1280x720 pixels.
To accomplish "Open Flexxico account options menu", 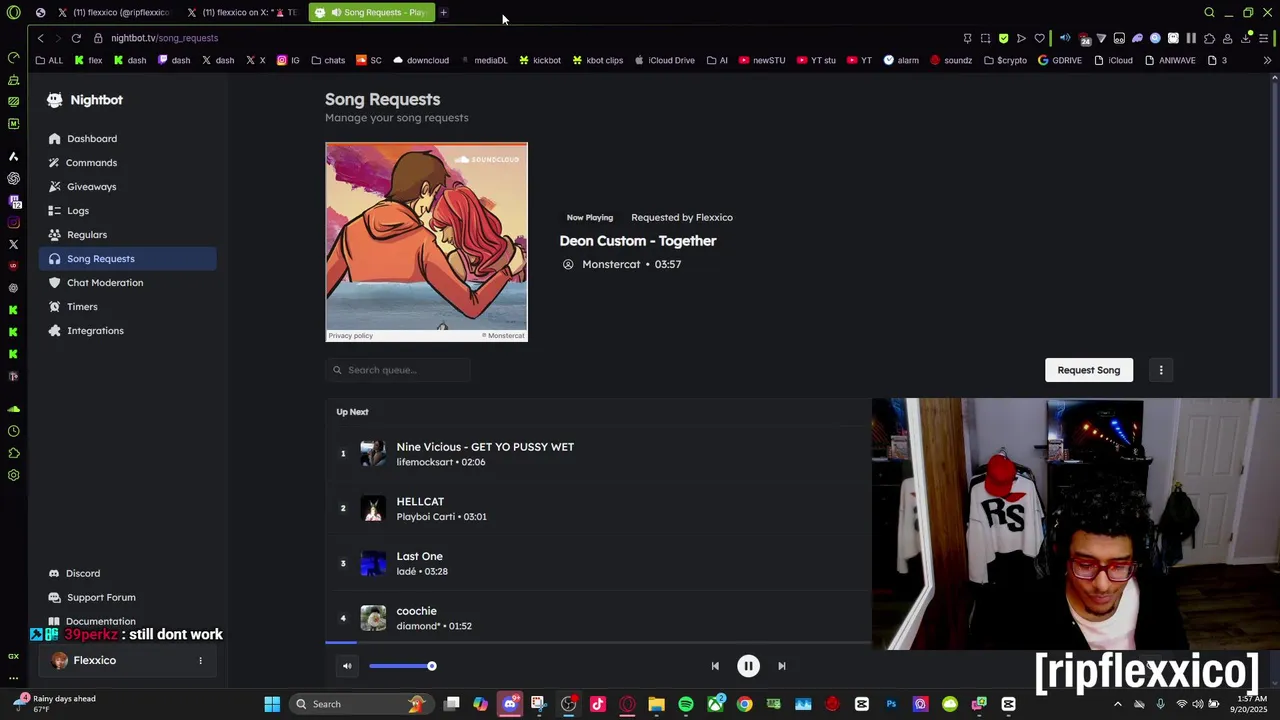I will click(200, 661).
